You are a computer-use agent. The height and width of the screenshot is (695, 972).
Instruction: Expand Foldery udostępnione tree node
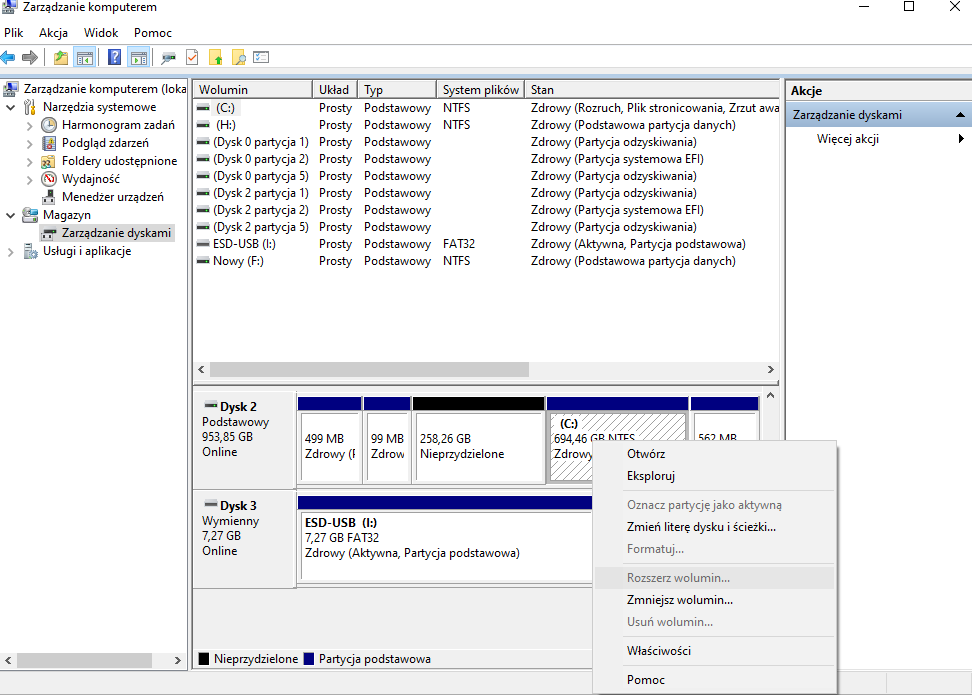click(29, 161)
